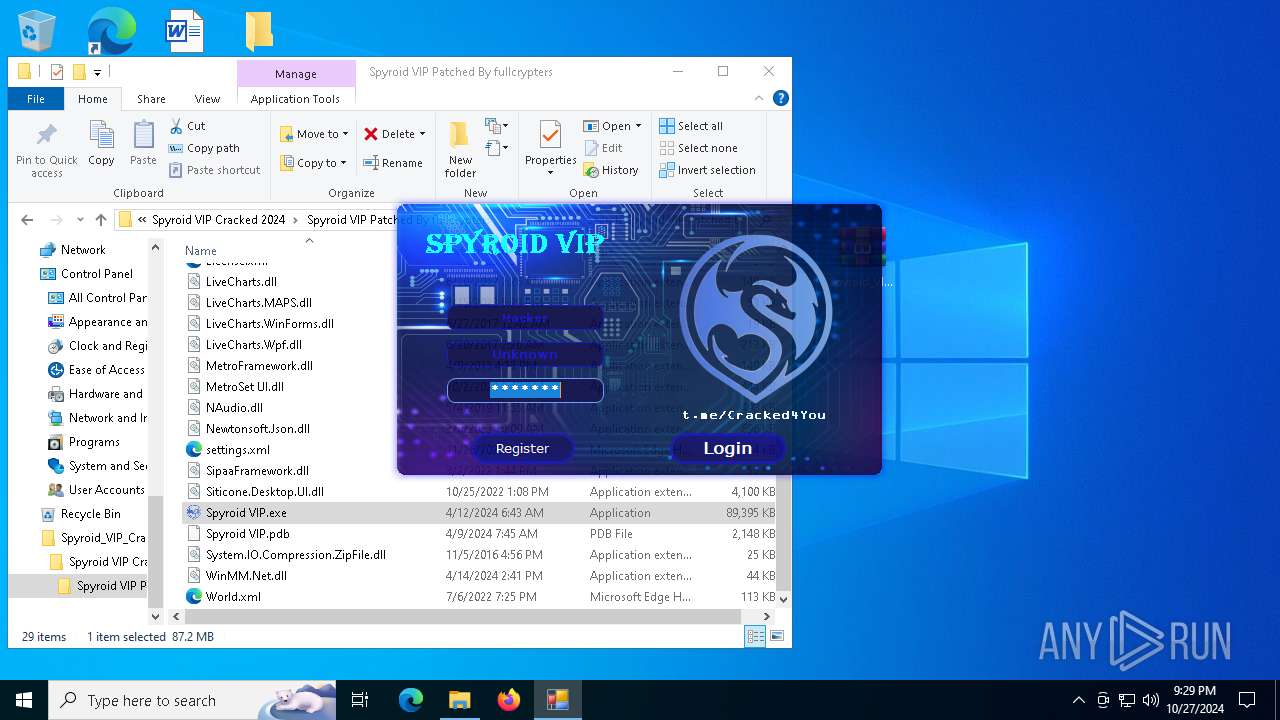Expand the Copy to dropdown
Viewport: 1280px width, 720px height.
(343, 163)
